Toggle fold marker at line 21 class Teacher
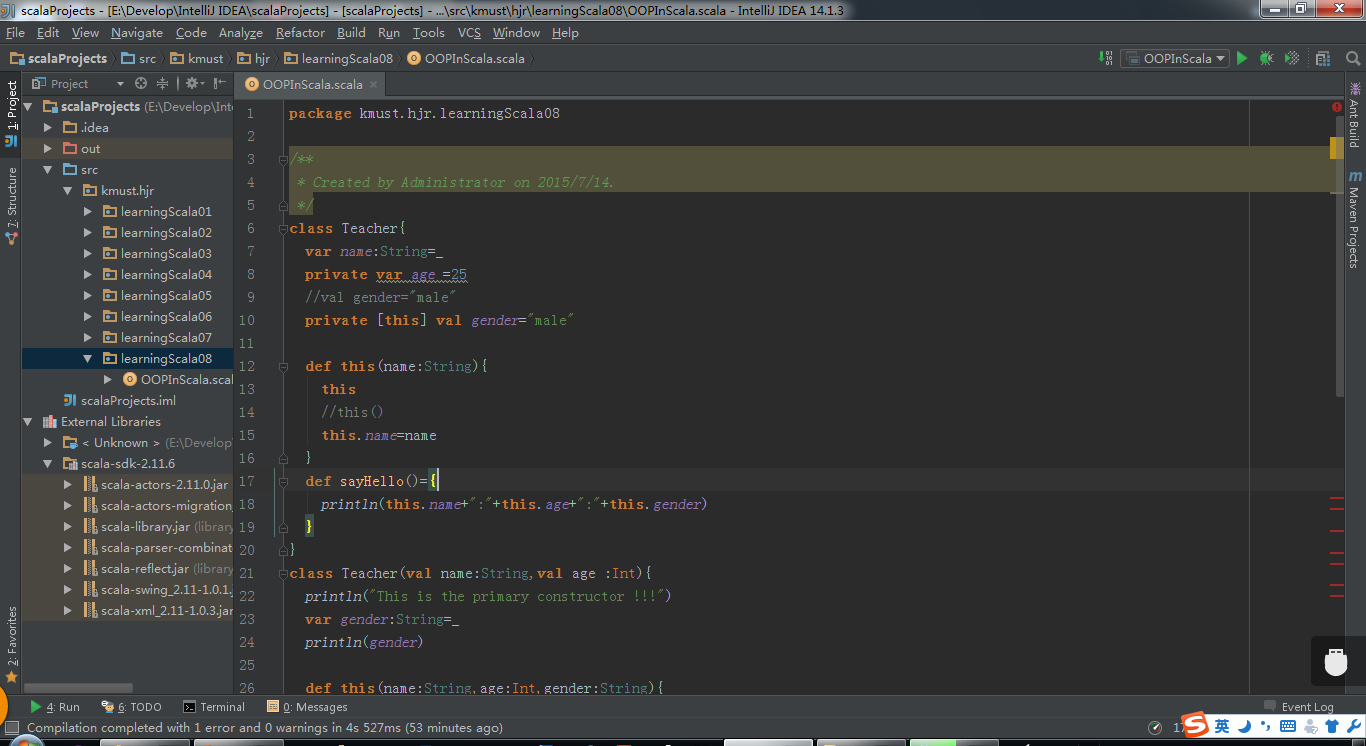 (x=282, y=573)
